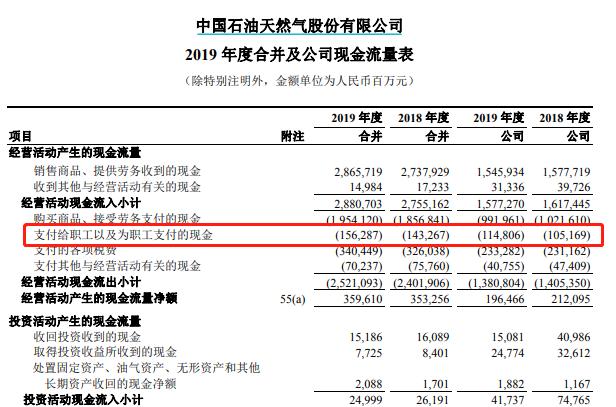Click row label 长期资产收回的现金净额
This screenshot has height=407, width=616.
point(111,383)
